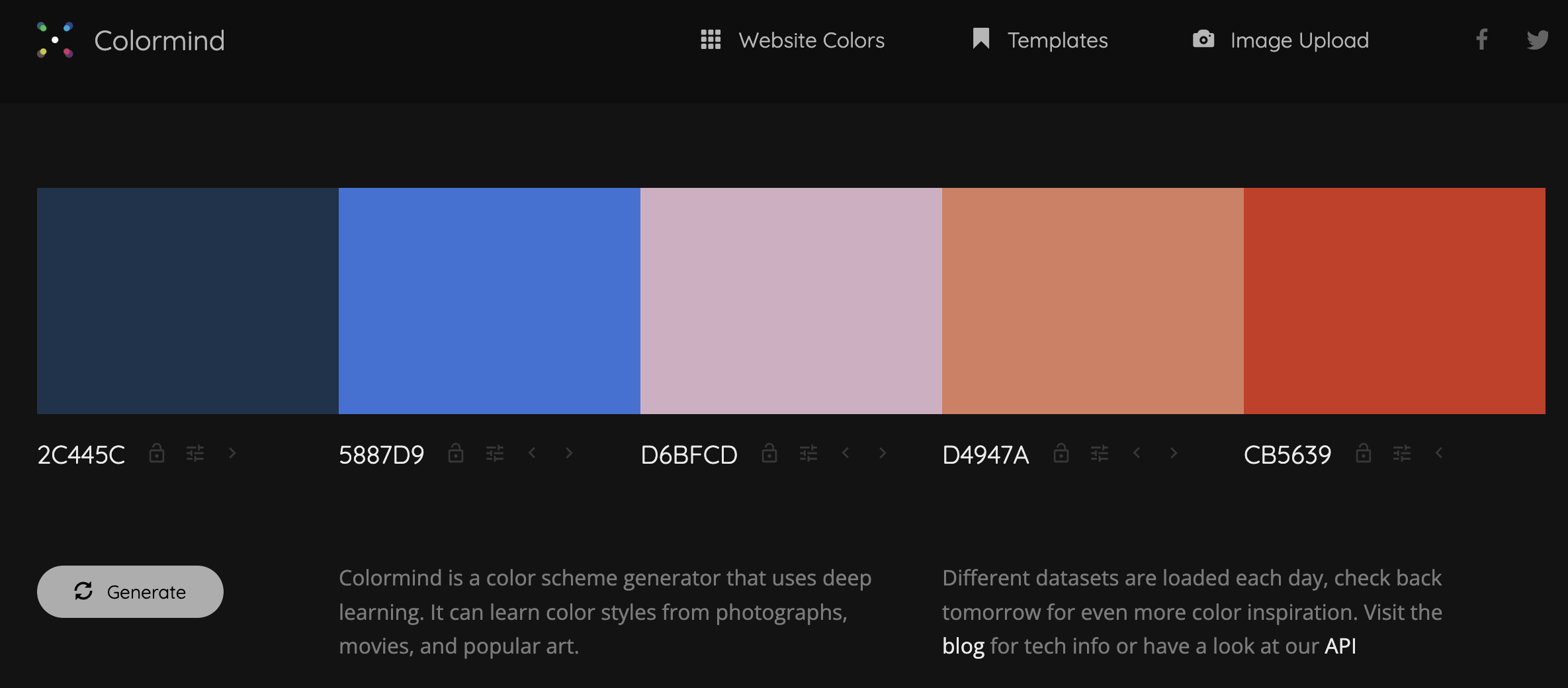Lock the 5887D9 color
1568x688 pixels.
(x=456, y=453)
